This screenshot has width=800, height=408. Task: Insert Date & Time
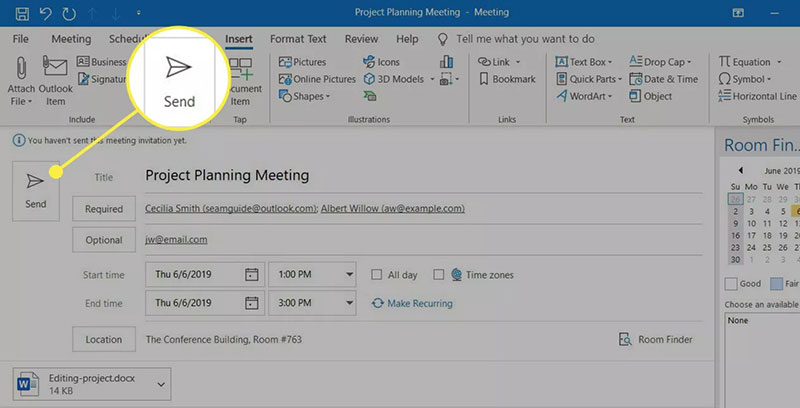tap(663, 79)
